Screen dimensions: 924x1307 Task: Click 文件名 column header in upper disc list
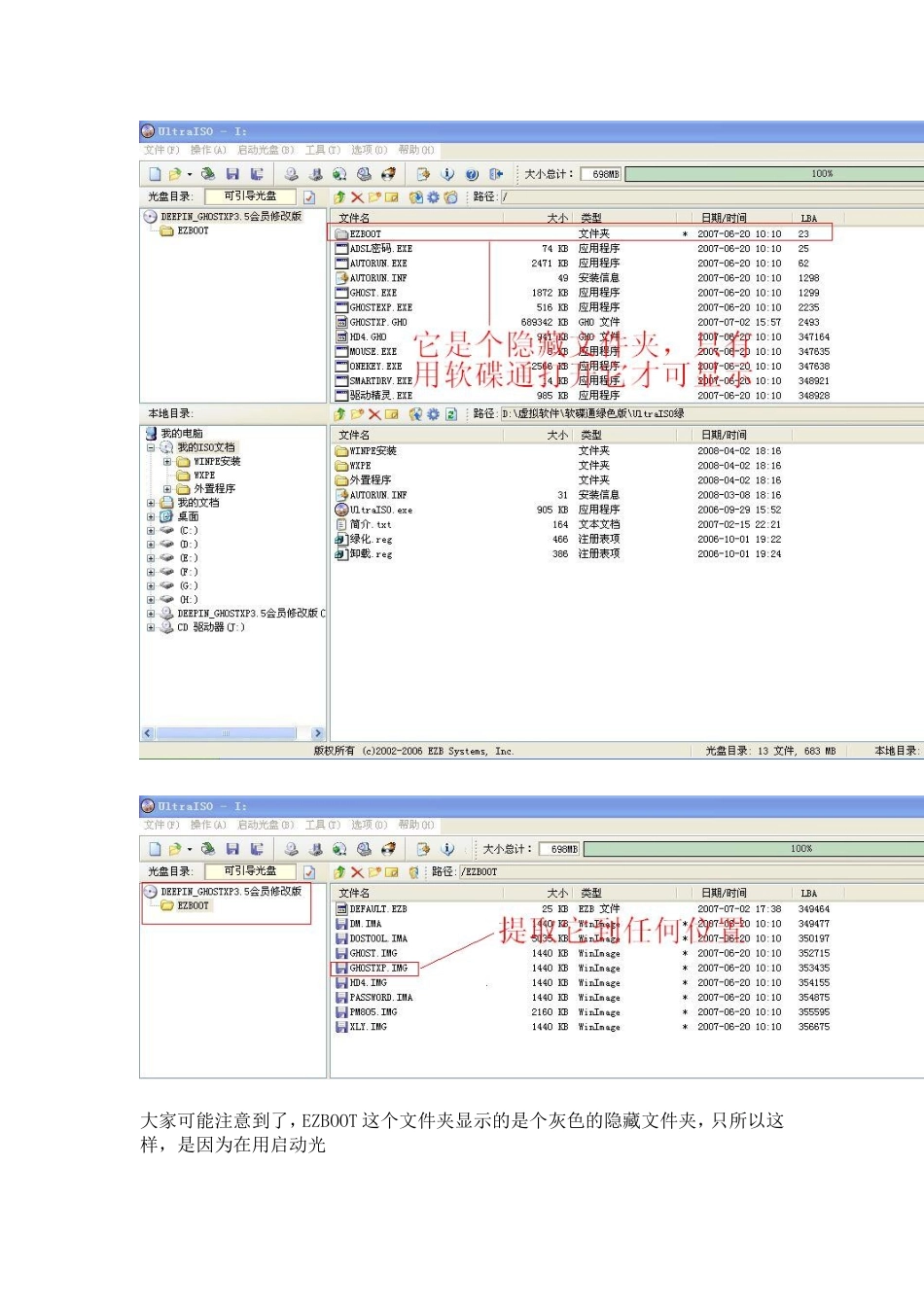pyautogui.click(x=416, y=218)
